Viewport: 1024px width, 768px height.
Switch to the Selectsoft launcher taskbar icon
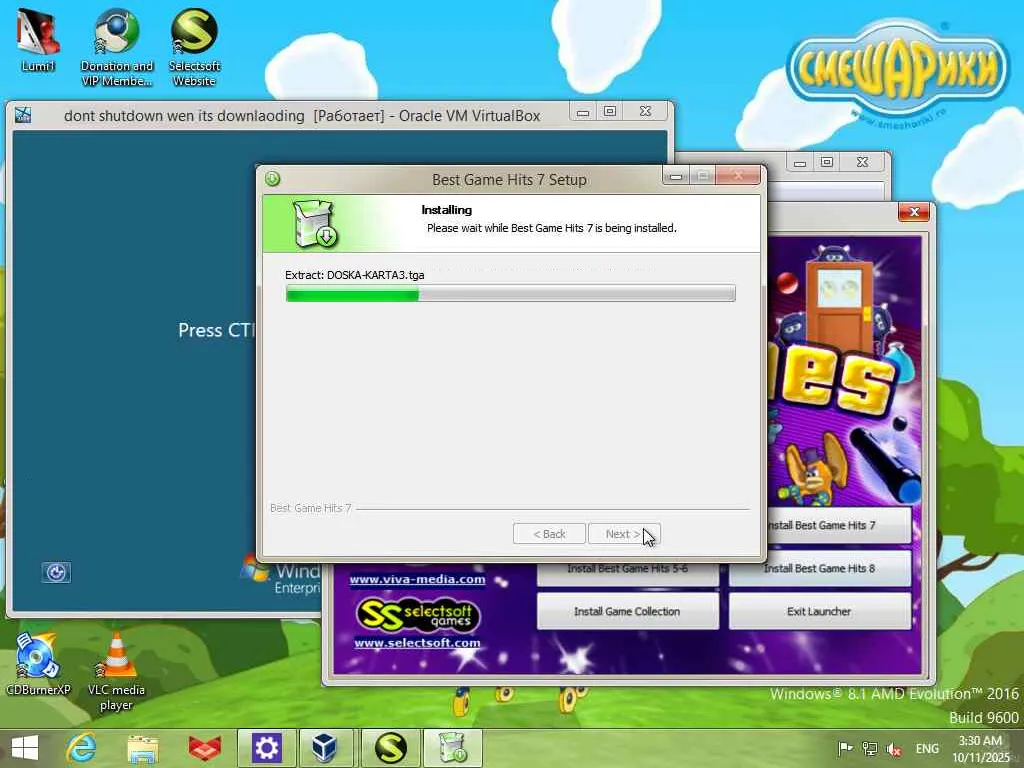[390, 748]
